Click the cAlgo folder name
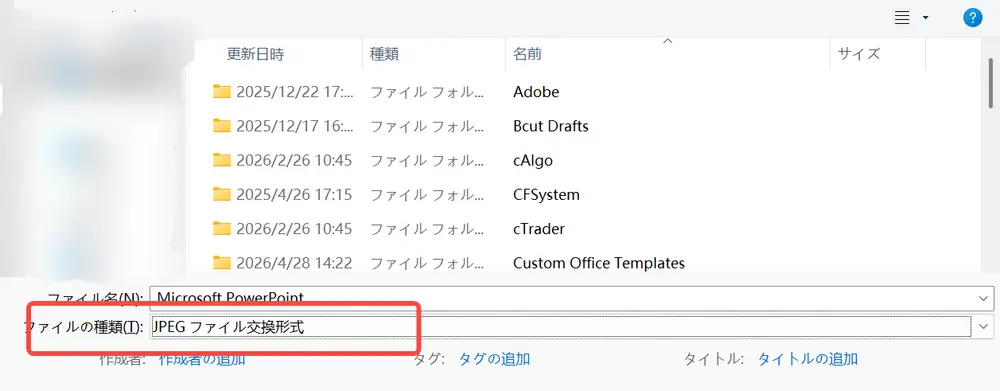This screenshot has width=1000, height=391. click(533, 161)
